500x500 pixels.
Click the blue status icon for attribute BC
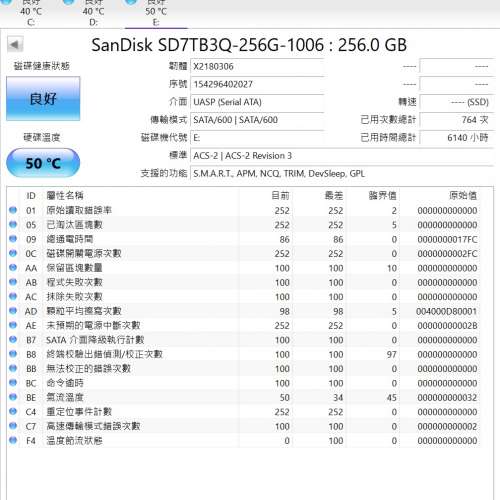13,383
